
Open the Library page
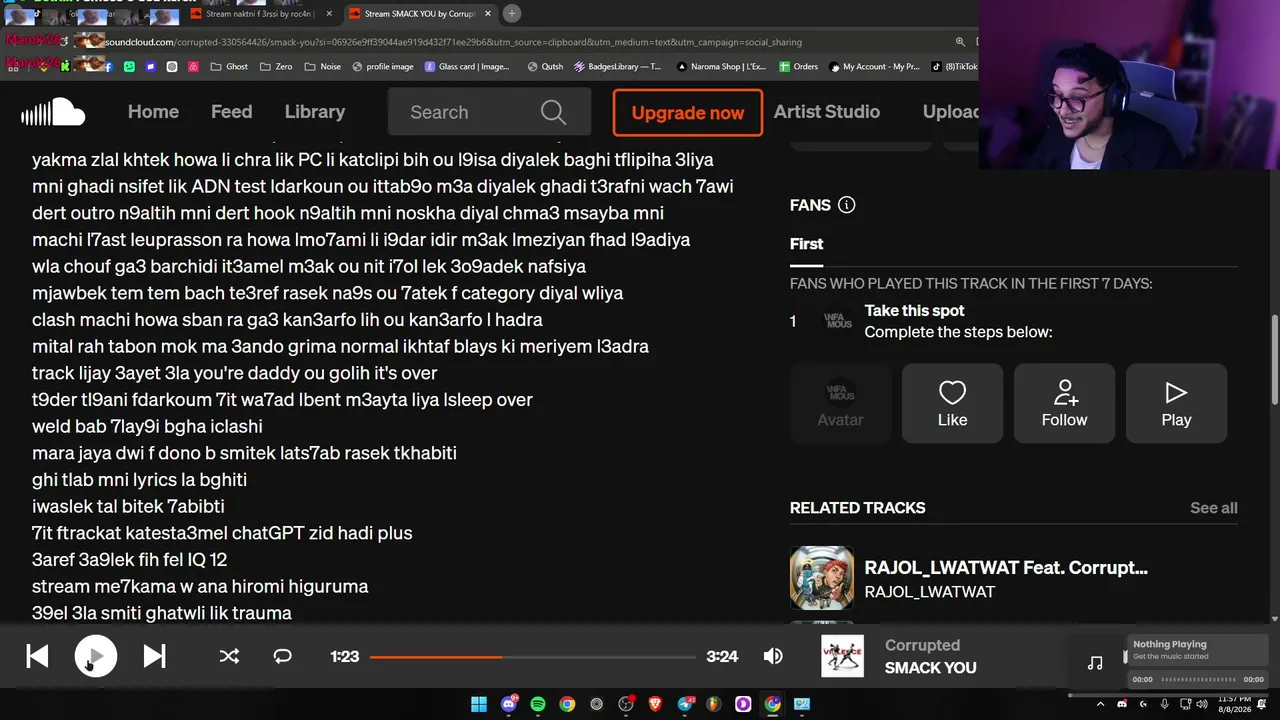315,112
